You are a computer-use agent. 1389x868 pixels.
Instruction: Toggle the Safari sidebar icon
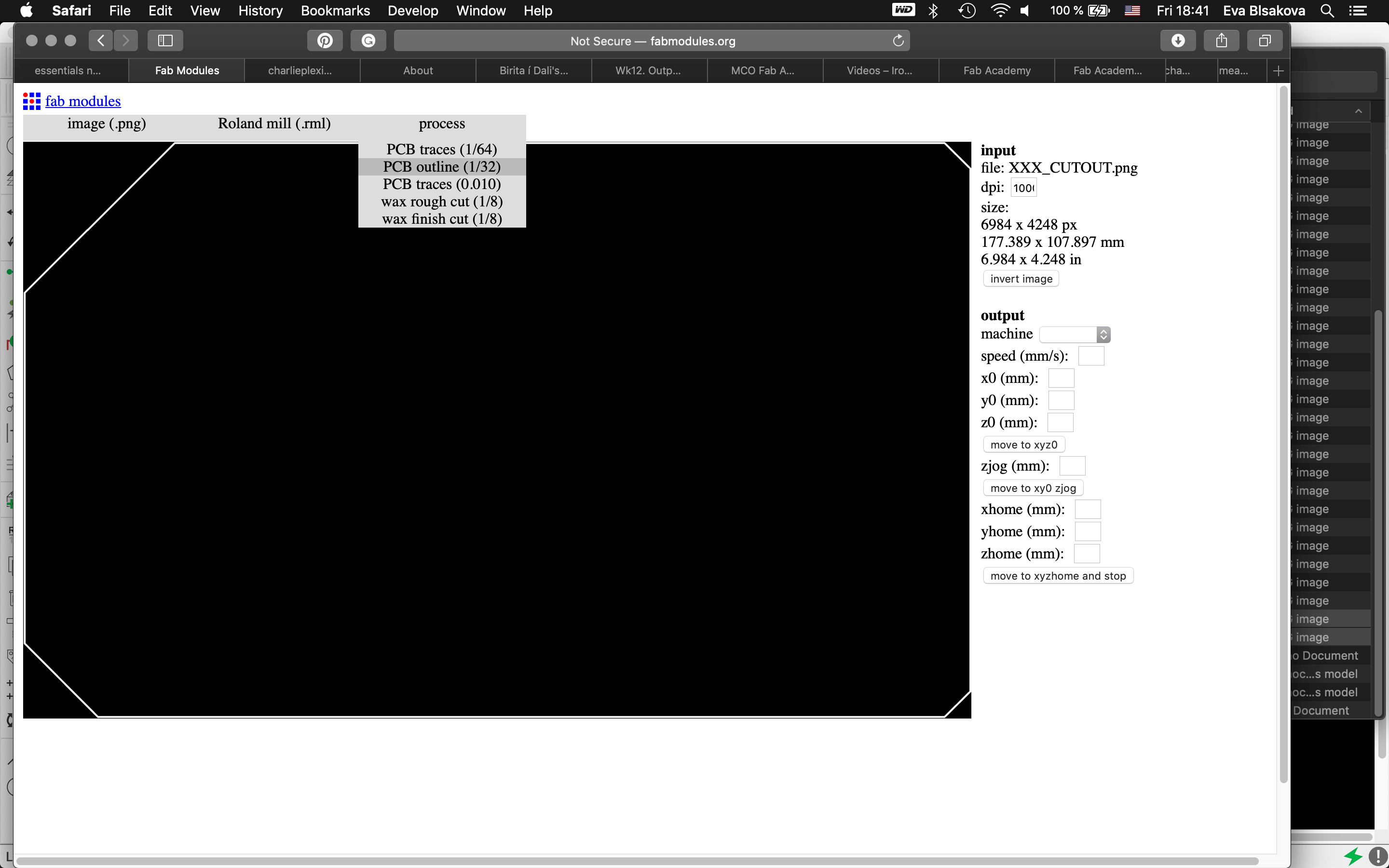(x=165, y=41)
